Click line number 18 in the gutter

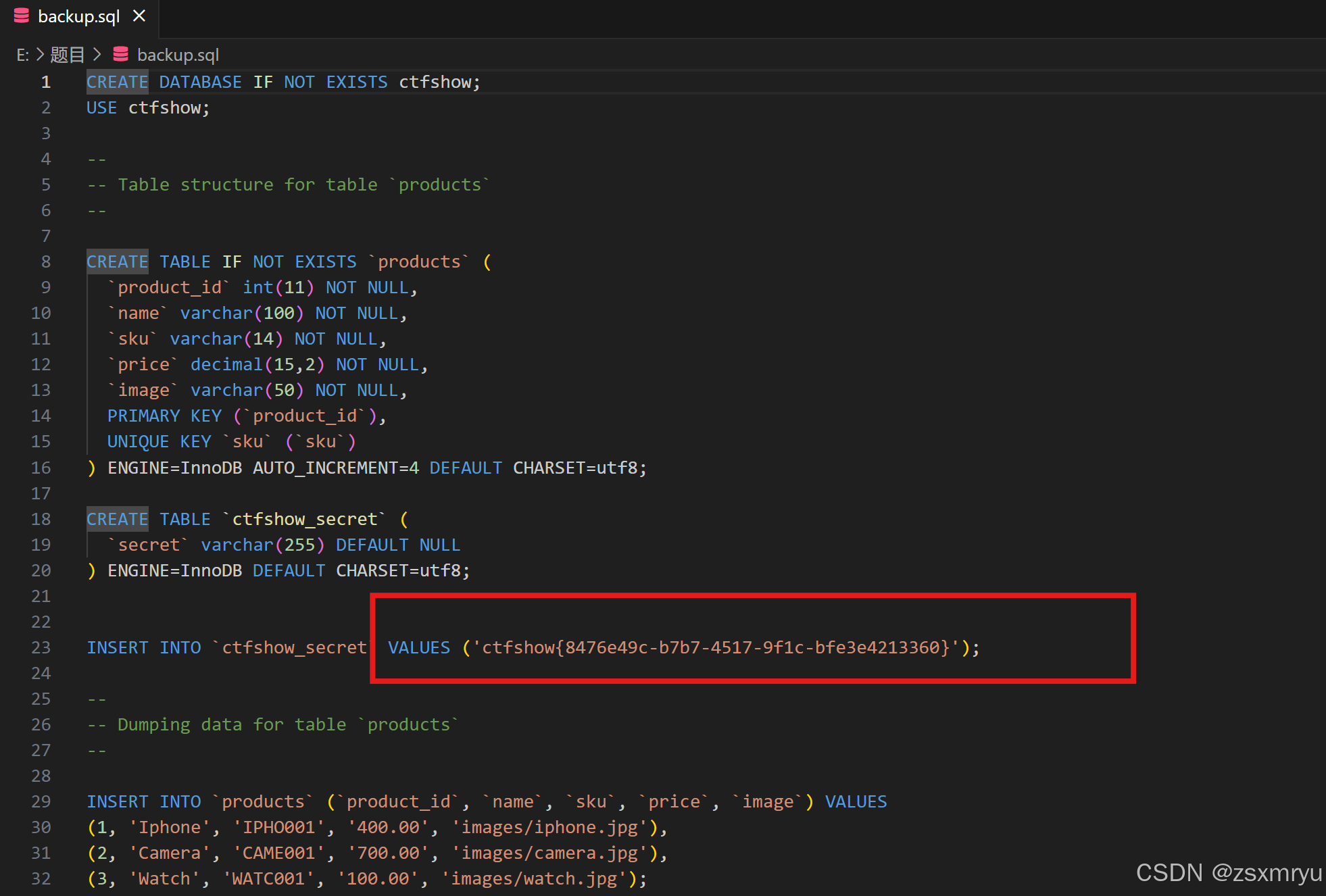(41, 519)
